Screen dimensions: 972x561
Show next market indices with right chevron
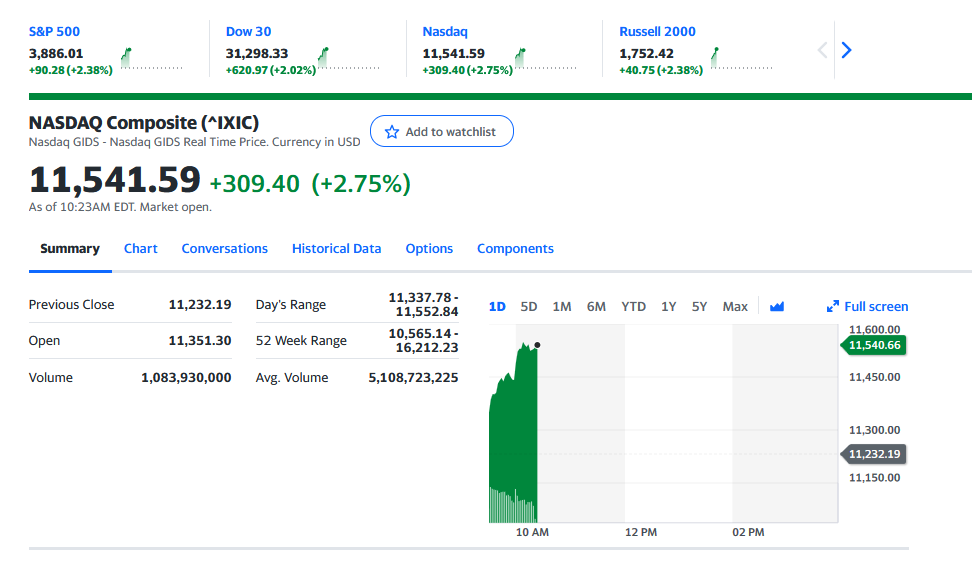846,50
